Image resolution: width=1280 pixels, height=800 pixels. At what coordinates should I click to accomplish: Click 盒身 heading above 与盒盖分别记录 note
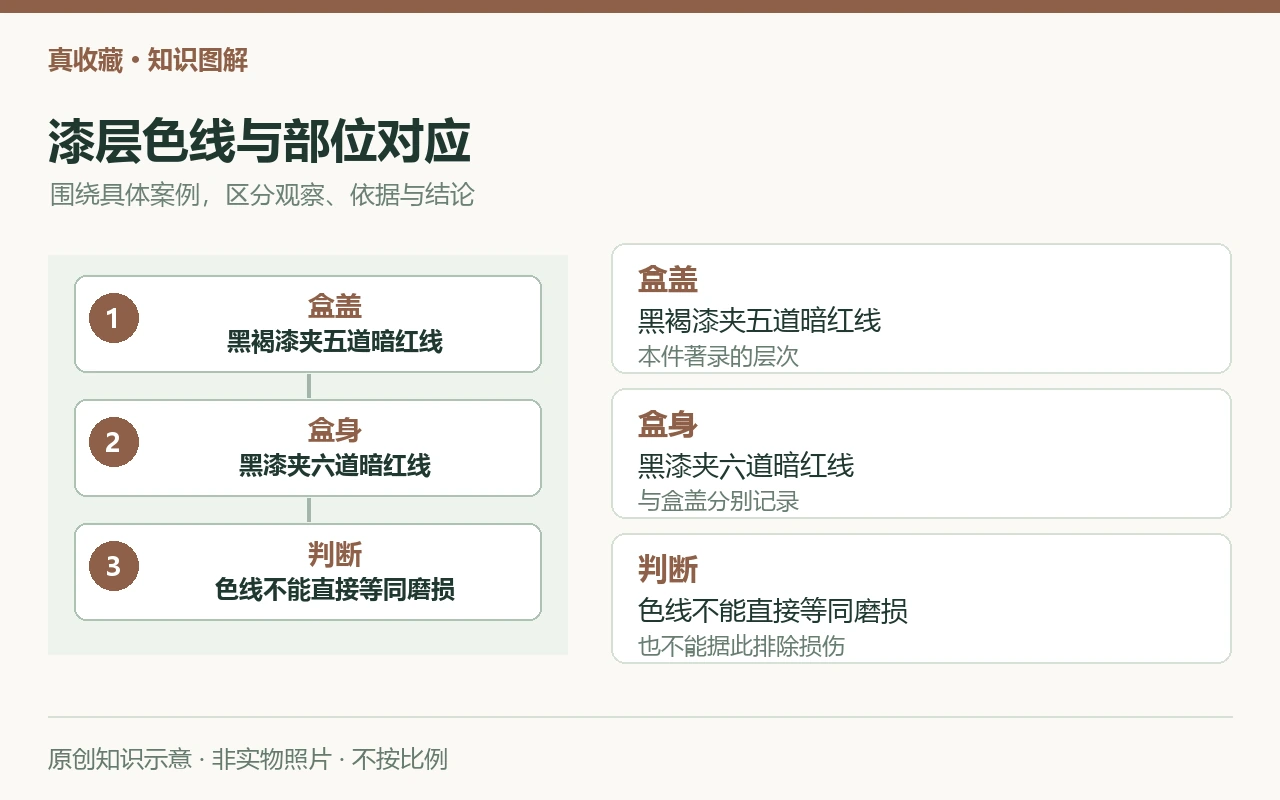point(668,424)
